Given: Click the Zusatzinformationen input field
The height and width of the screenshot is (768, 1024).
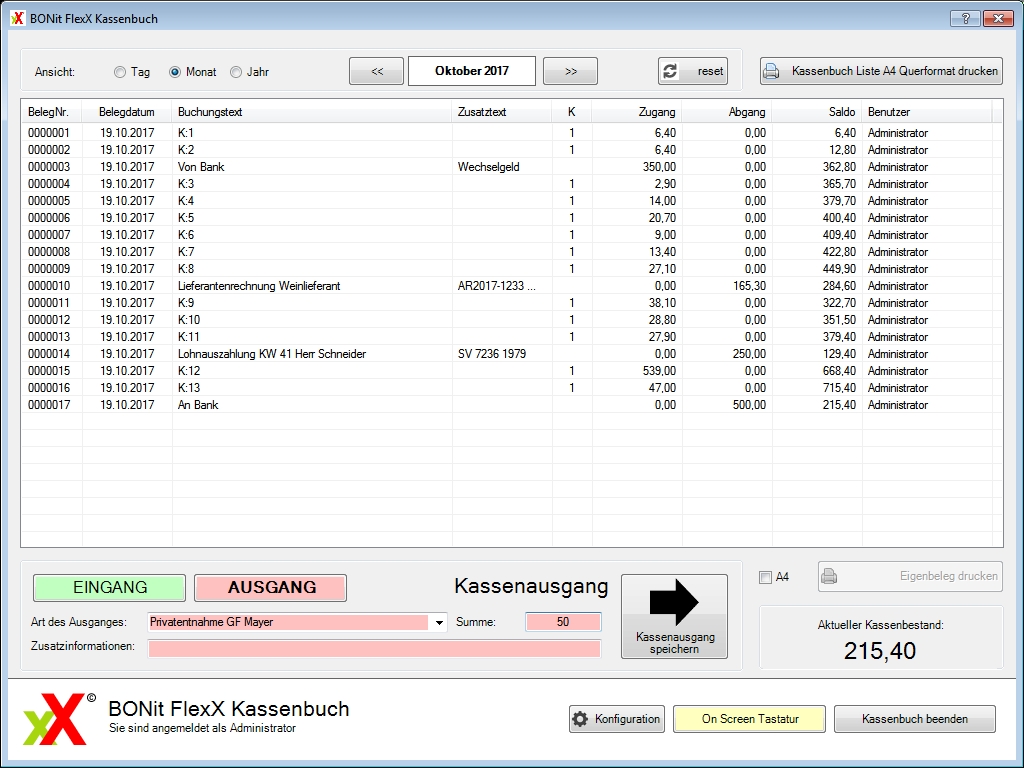Looking at the screenshot, I should point(374,648).
